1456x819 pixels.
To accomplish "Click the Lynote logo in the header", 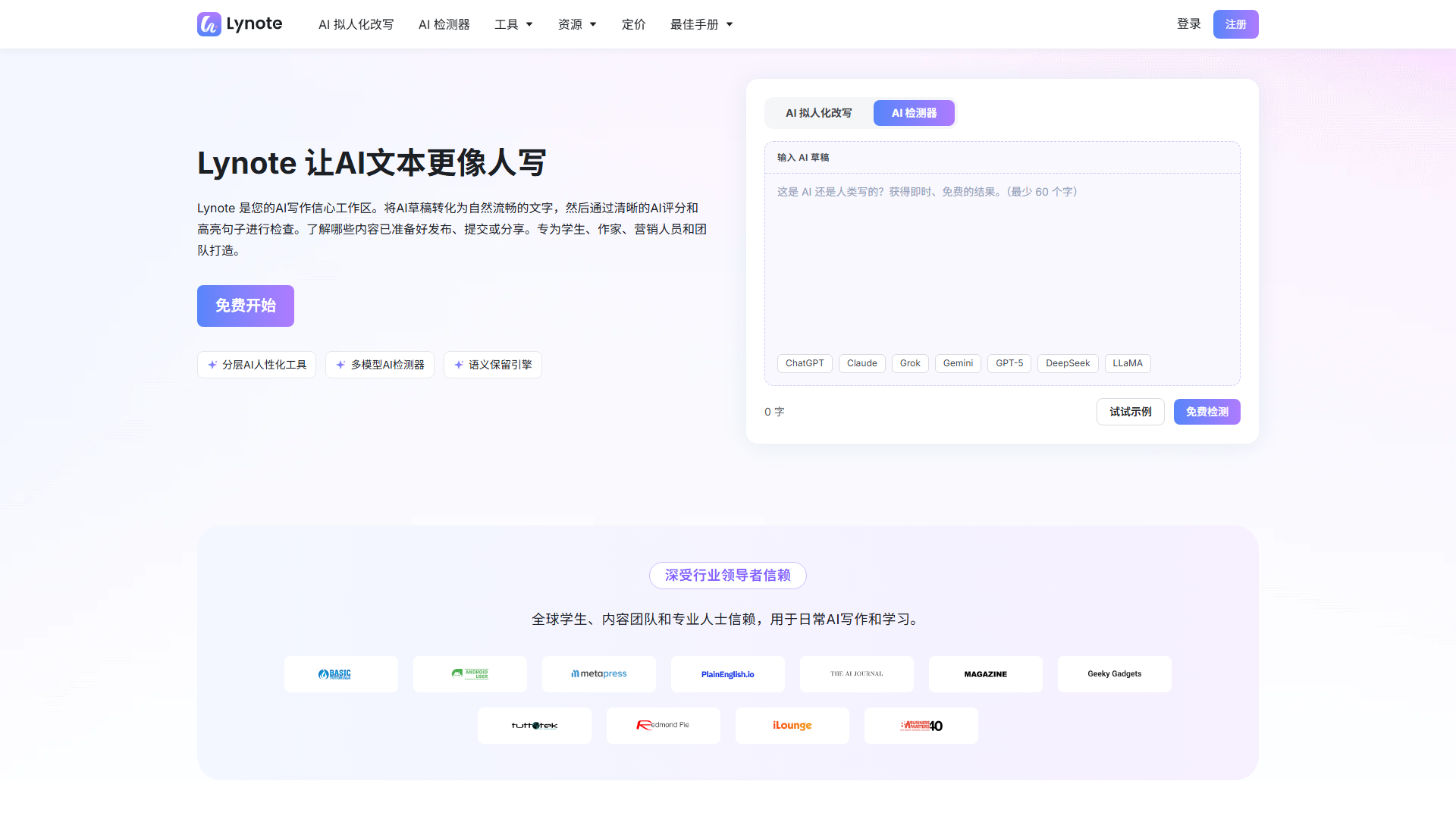I will click(240, 24).
